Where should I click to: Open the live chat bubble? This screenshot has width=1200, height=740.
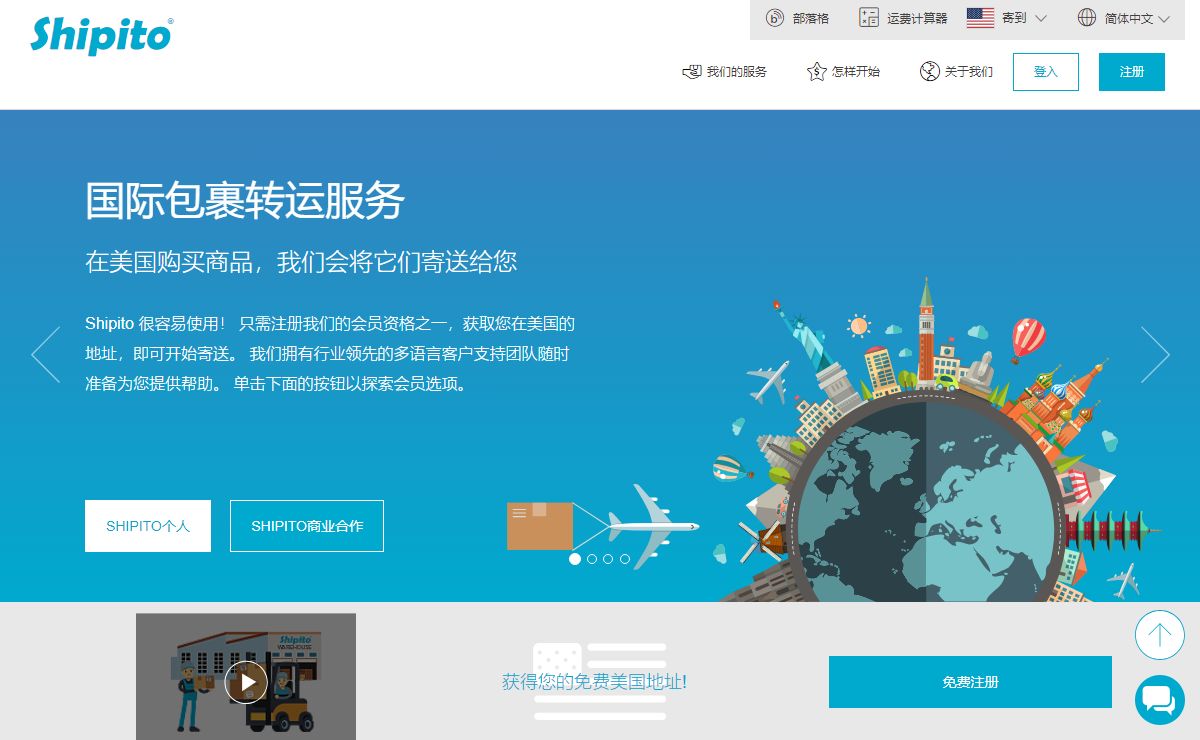(1159, 700)
